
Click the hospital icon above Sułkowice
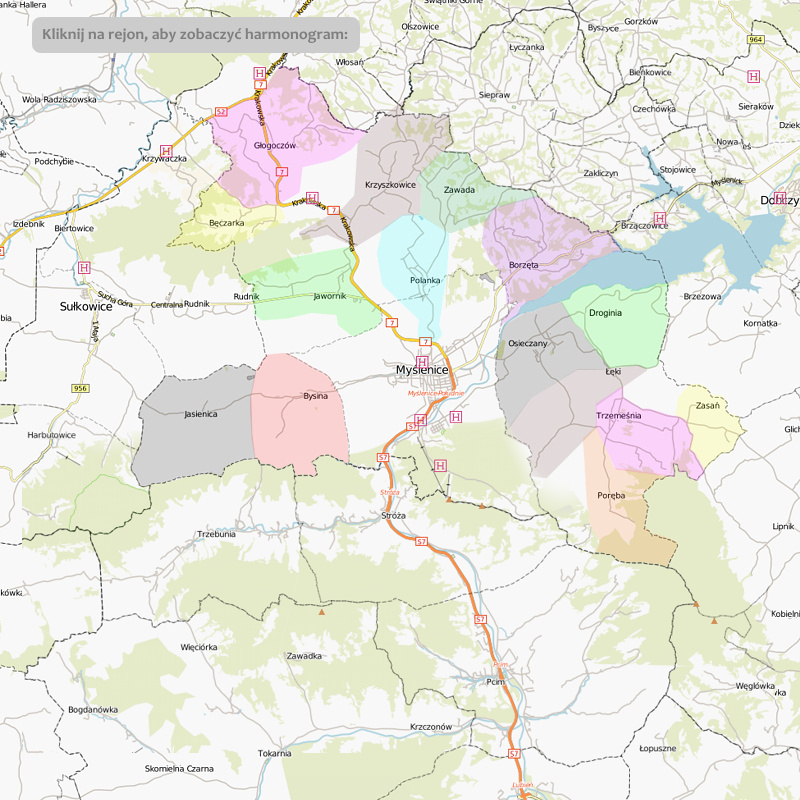click(x=84, y=268)
